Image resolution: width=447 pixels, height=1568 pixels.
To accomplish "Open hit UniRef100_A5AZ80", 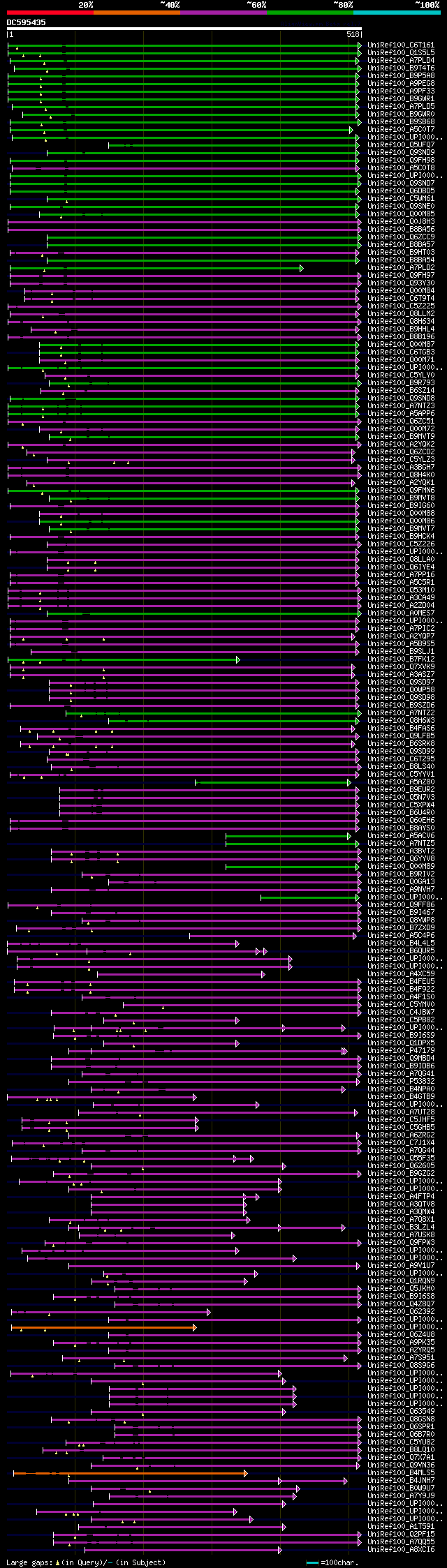I will tap(401, 782).
